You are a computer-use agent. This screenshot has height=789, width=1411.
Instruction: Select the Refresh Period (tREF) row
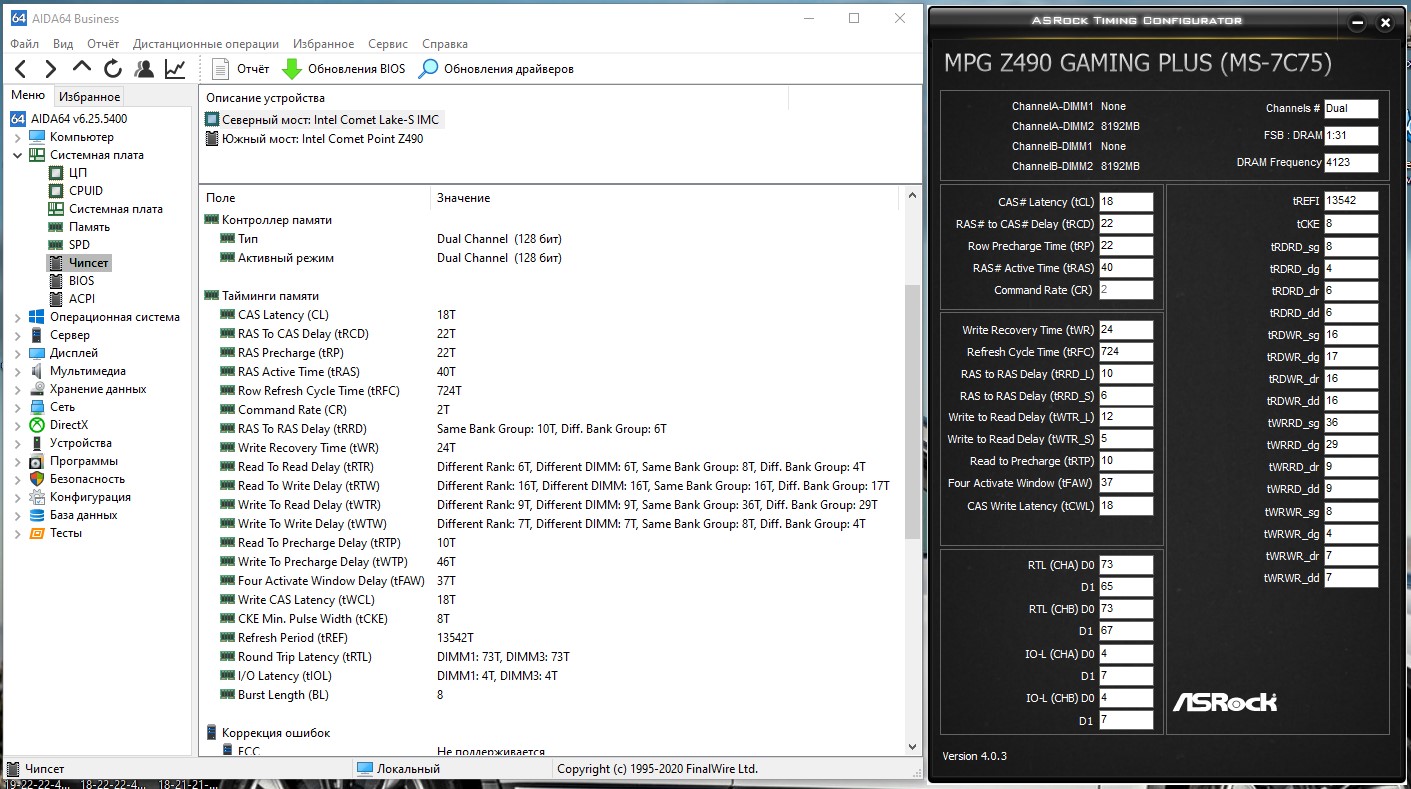pyautogui.click(x=551, y=638)
